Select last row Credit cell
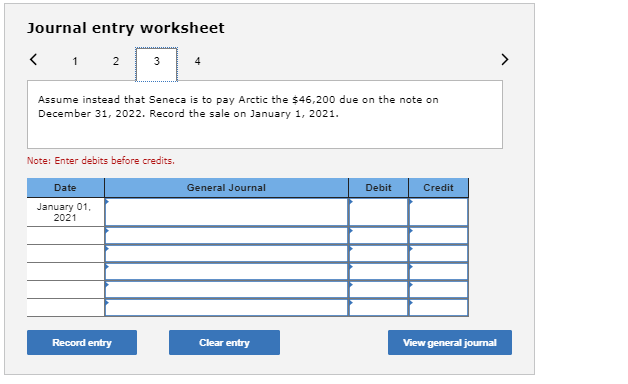The image size is (628, 384). click(438, 308)
